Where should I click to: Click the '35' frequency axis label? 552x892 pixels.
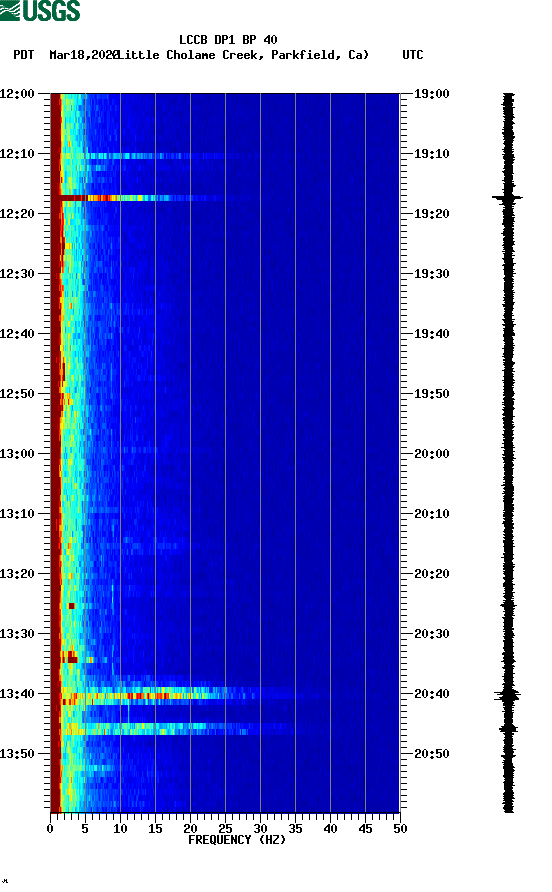[x=295, y=829]
